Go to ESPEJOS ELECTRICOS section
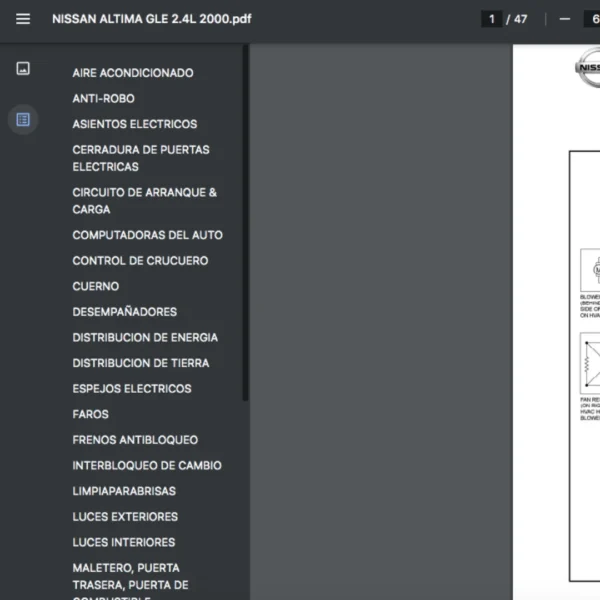 point(132,389)
